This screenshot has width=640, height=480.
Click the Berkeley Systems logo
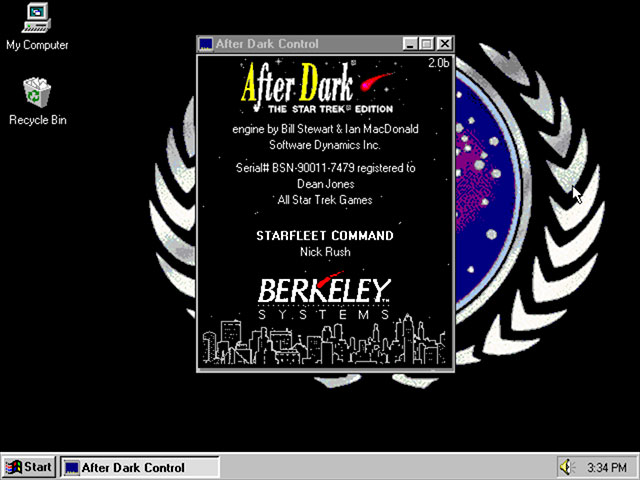pos(325,292)
